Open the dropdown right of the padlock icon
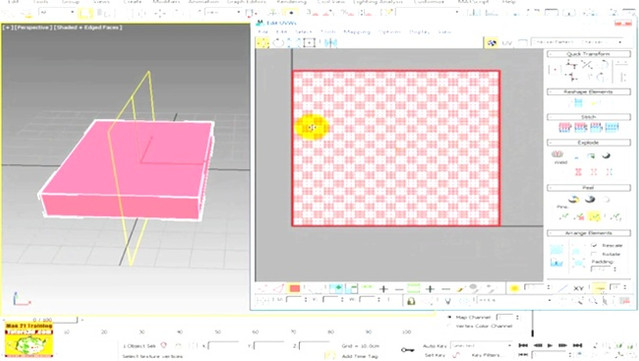639x361 pixels. pos(515,300)
